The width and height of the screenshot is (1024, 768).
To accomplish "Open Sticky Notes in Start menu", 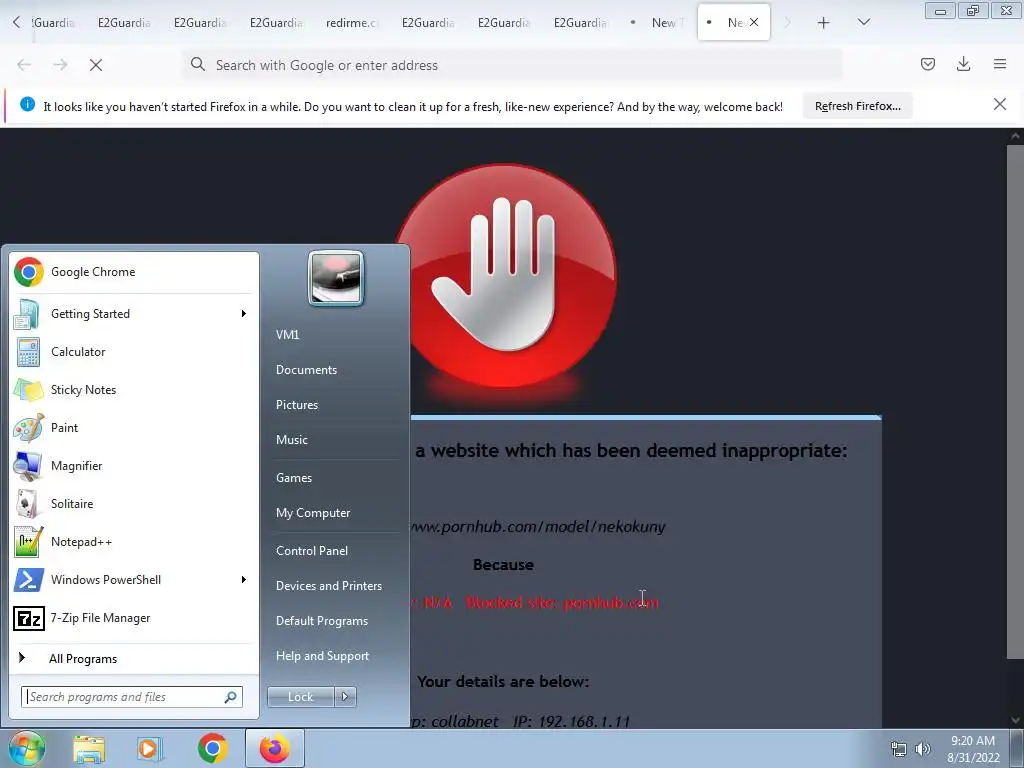I will pos(134,390).
